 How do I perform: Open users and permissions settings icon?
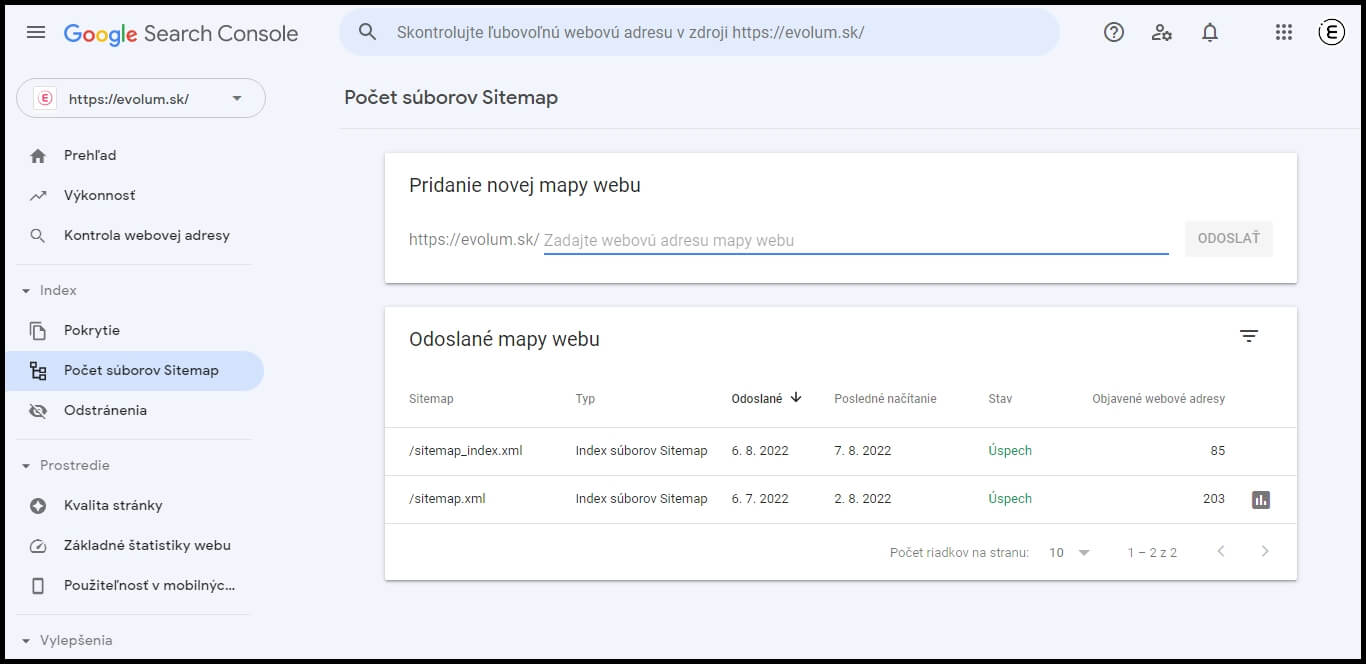click(x=1162, y=32)
